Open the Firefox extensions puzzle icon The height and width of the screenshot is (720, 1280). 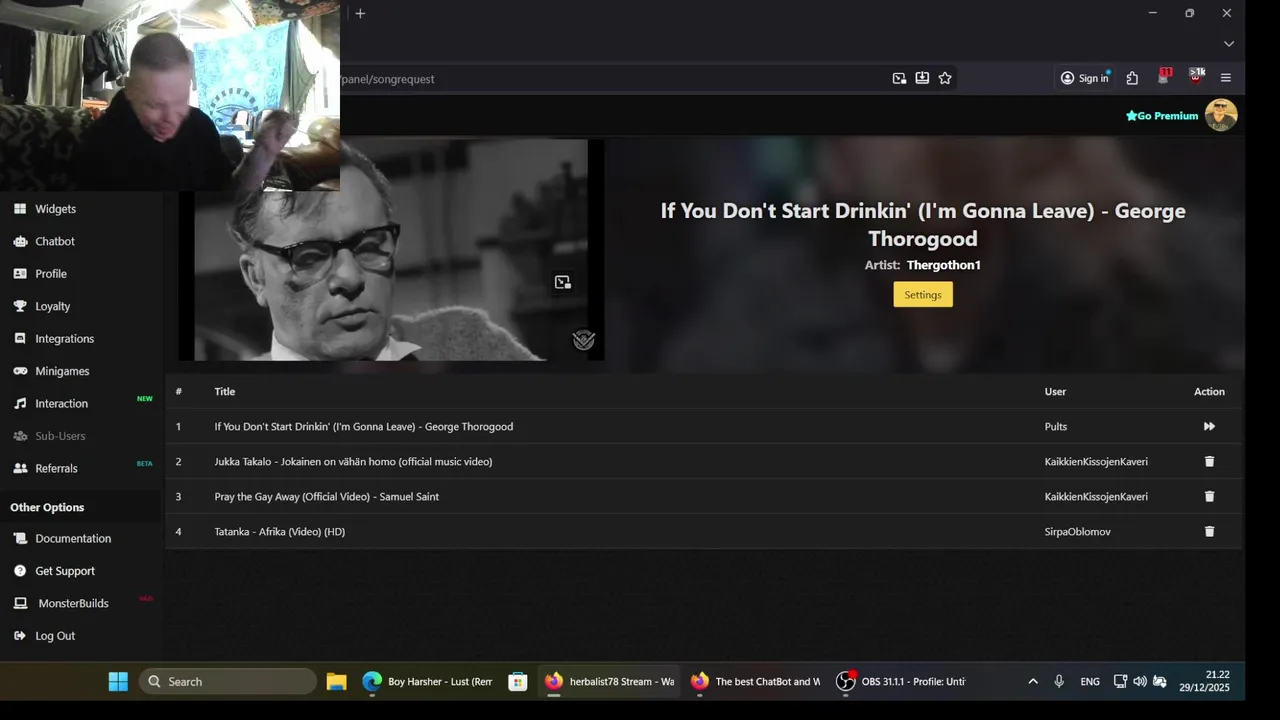pyautogui.click(x=1132, y=78)
